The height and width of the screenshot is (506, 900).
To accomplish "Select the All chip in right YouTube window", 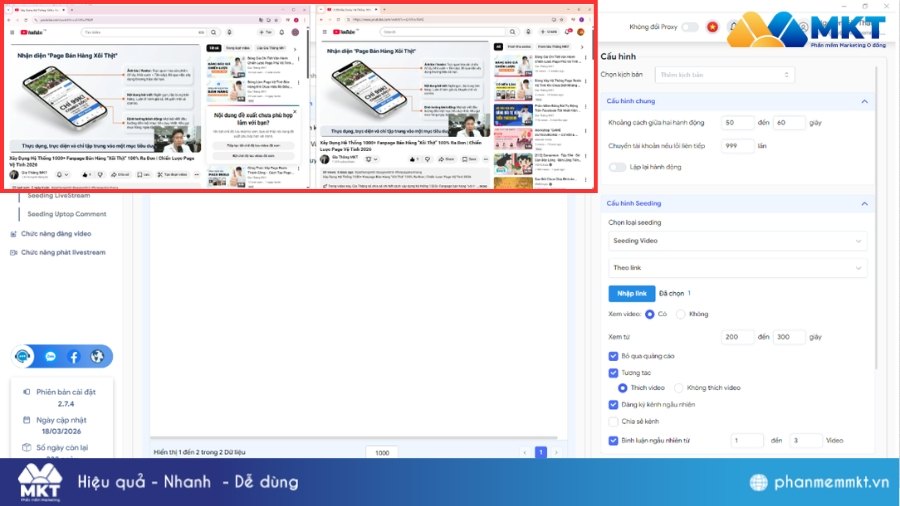I will [x=498, y=46].
